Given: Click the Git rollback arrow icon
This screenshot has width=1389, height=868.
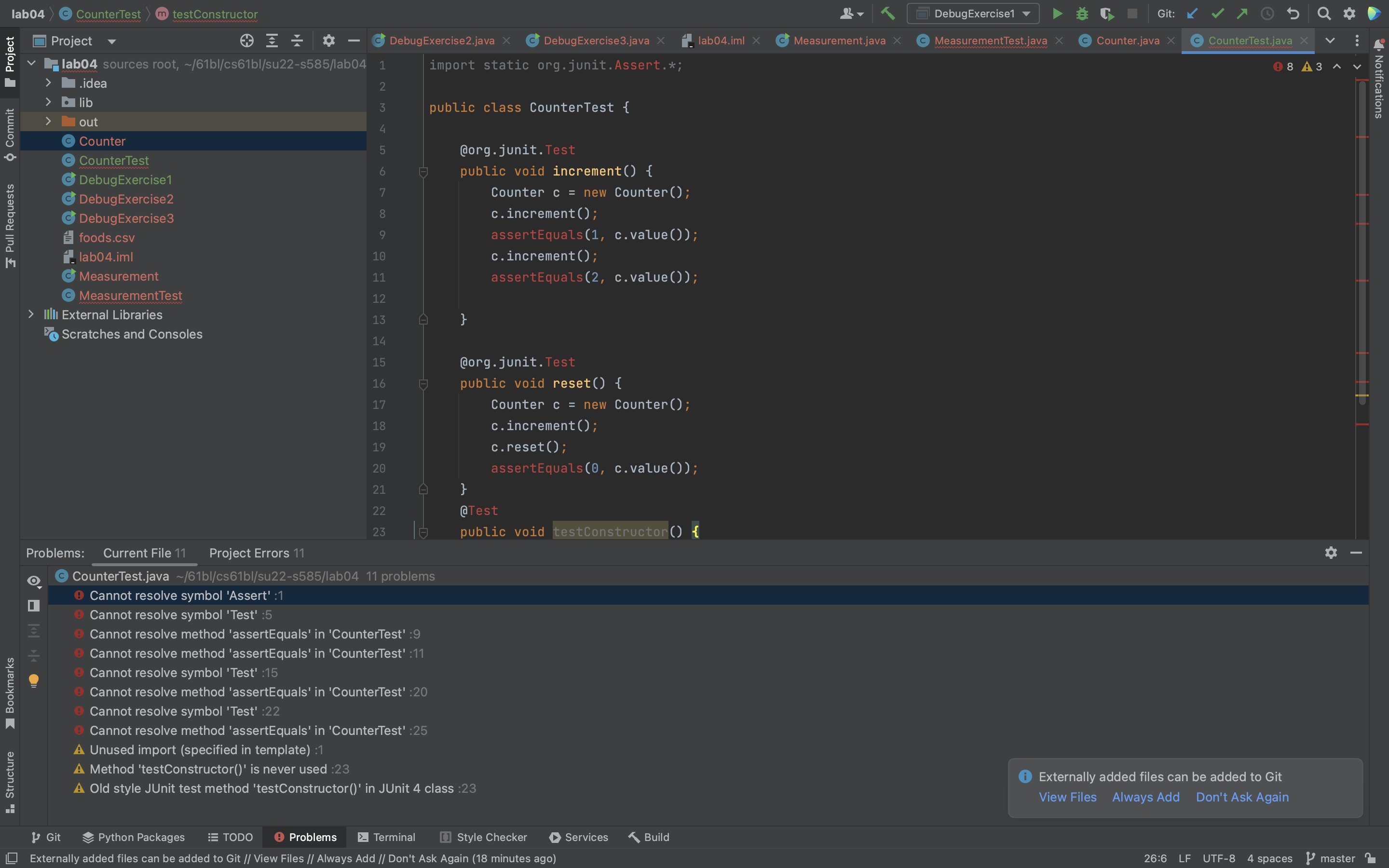Looking at the screenshot, I should click(x=1293, y=14).
